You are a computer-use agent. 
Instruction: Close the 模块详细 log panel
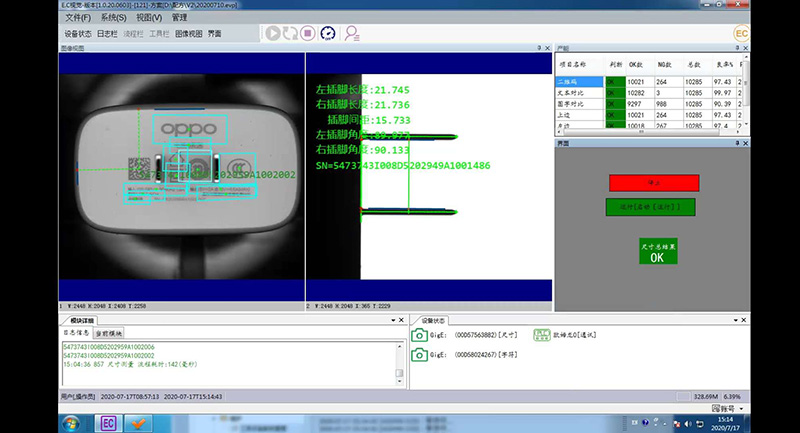401,320
